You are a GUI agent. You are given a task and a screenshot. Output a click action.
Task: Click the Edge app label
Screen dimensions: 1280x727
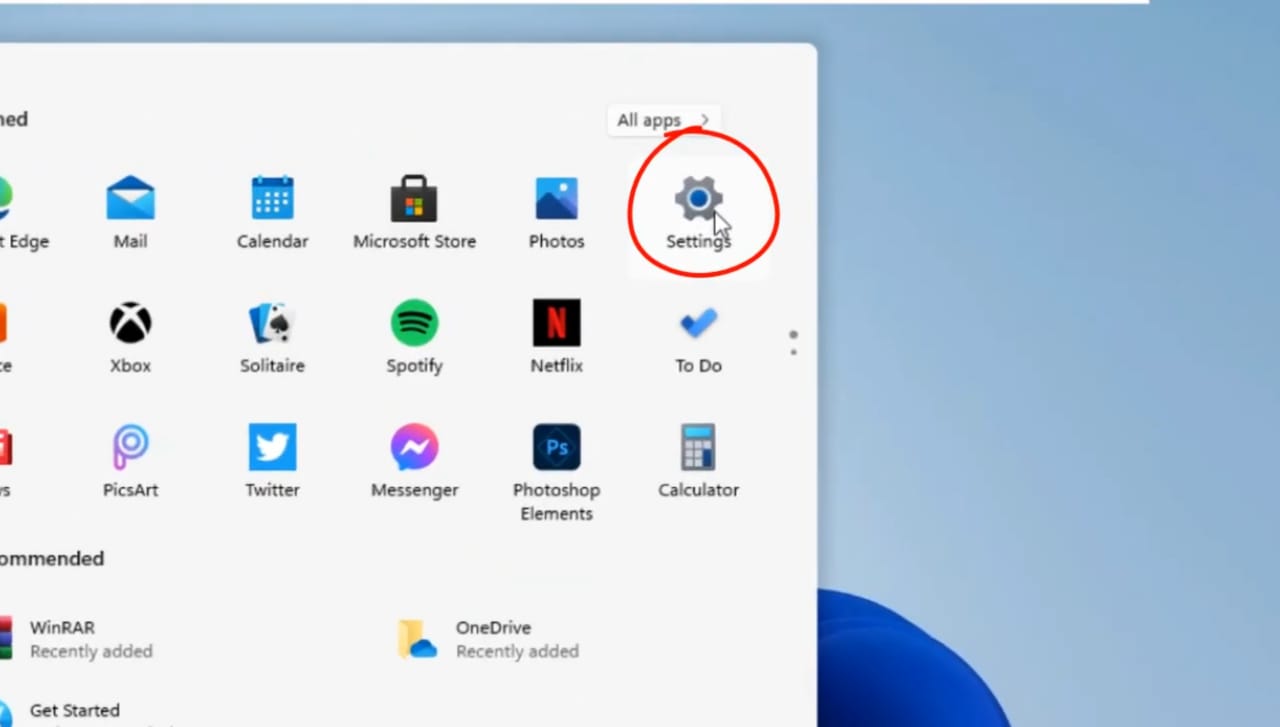click(x=24, y=241)
